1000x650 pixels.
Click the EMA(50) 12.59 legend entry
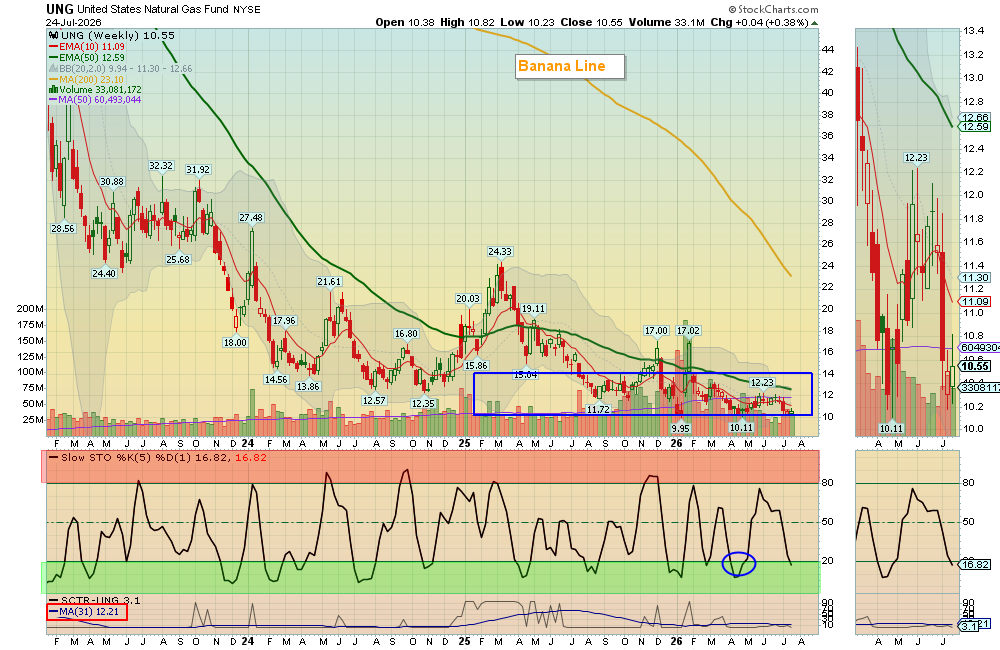(87, 57)
